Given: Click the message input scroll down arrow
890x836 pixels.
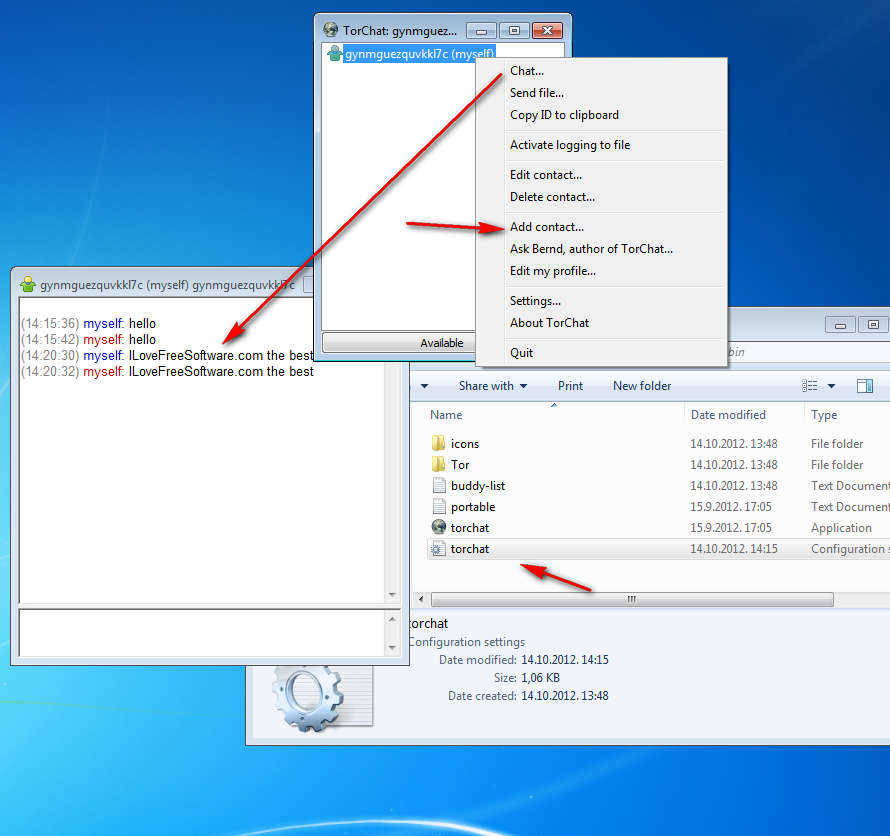Looking at the screenshot, I should tap(392, 648).
